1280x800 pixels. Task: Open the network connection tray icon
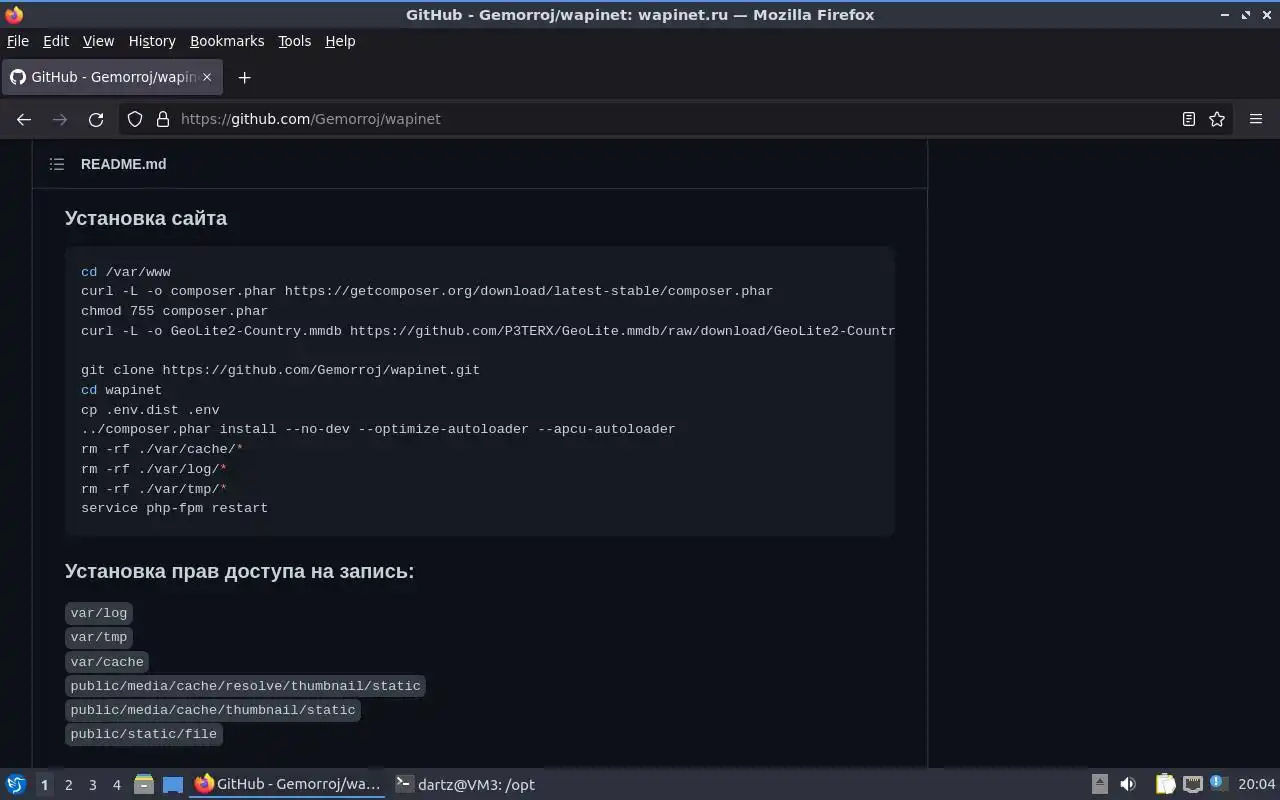pyautogui.click(x=1192, y=784)
